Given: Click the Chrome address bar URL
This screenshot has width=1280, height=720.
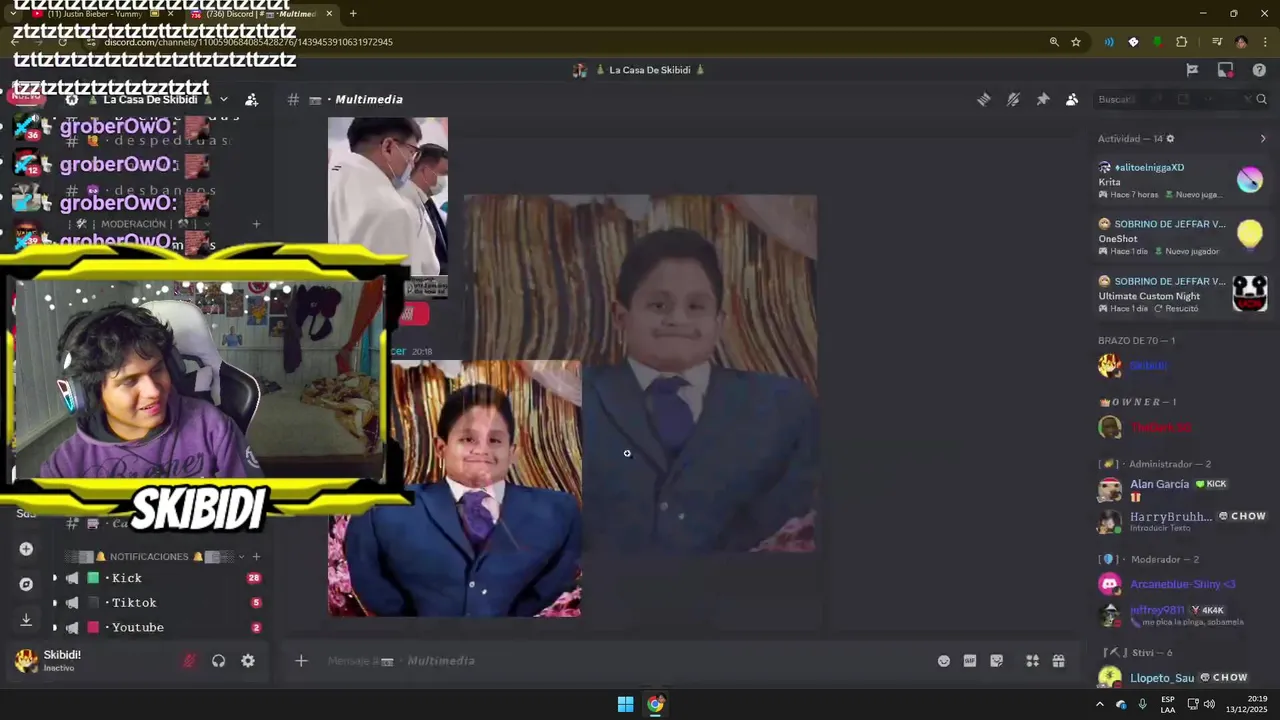Looking at the screenshot, I should (248, 42).
